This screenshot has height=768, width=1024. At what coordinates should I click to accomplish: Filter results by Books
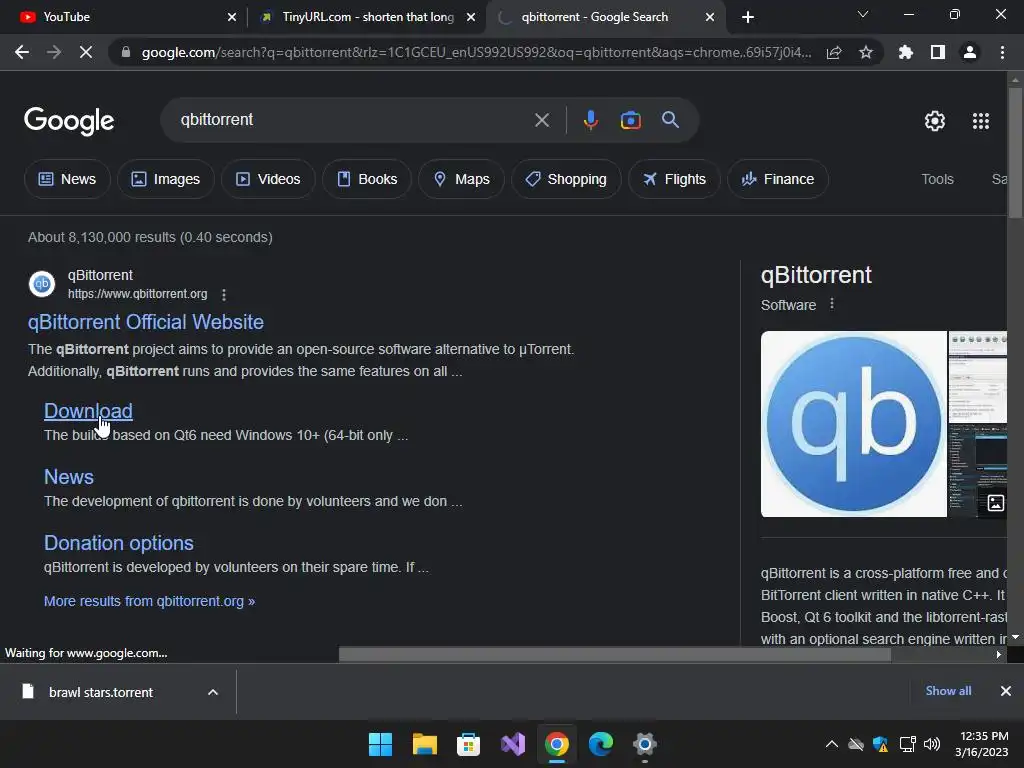pos(367,179)
